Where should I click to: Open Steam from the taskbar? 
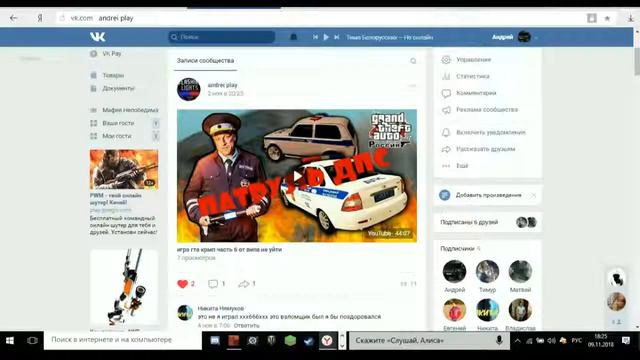pos(308,340)
